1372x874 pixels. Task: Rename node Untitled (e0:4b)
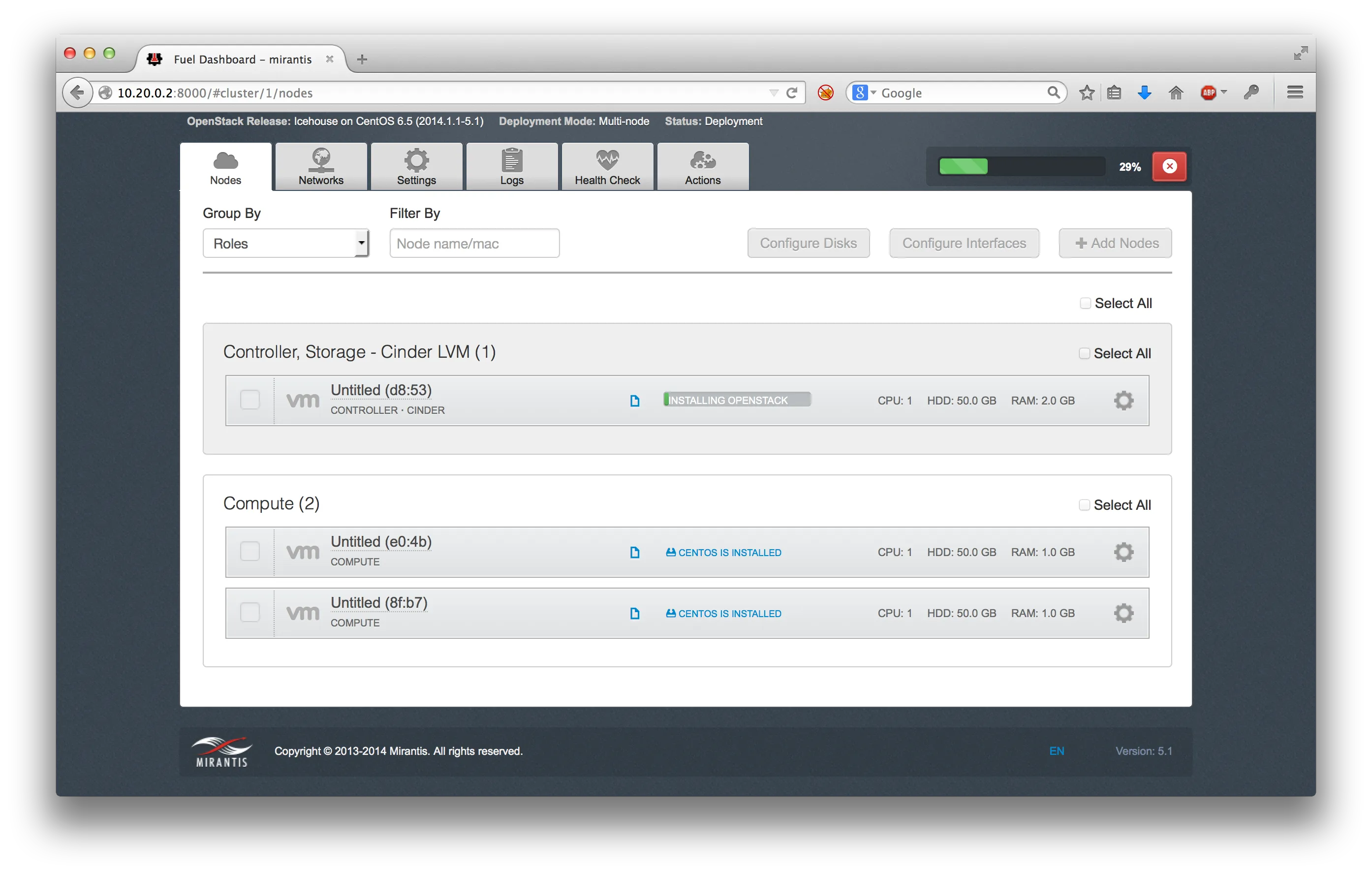(x=381, y=542)
